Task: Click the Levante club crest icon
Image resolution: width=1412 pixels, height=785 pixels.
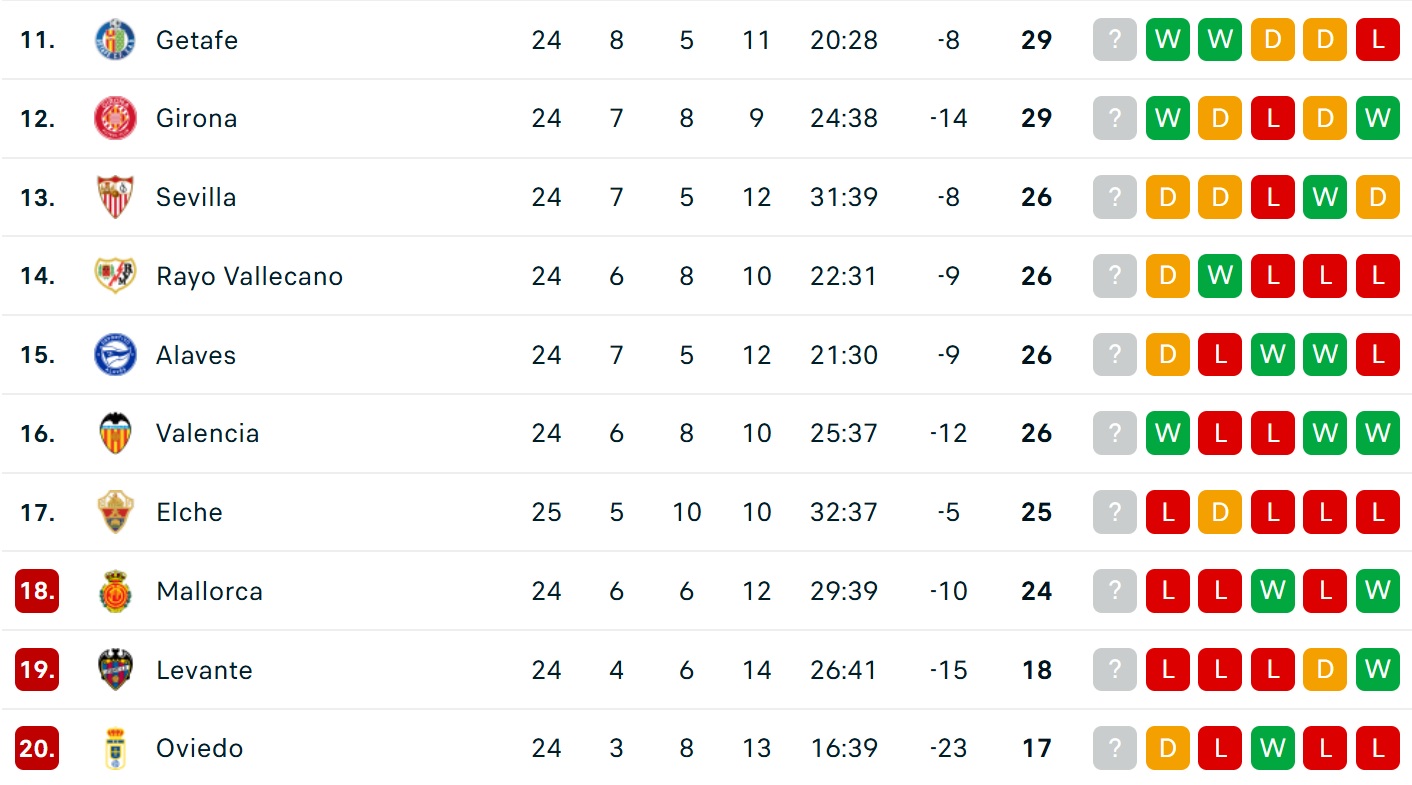Action: point(115,670)
